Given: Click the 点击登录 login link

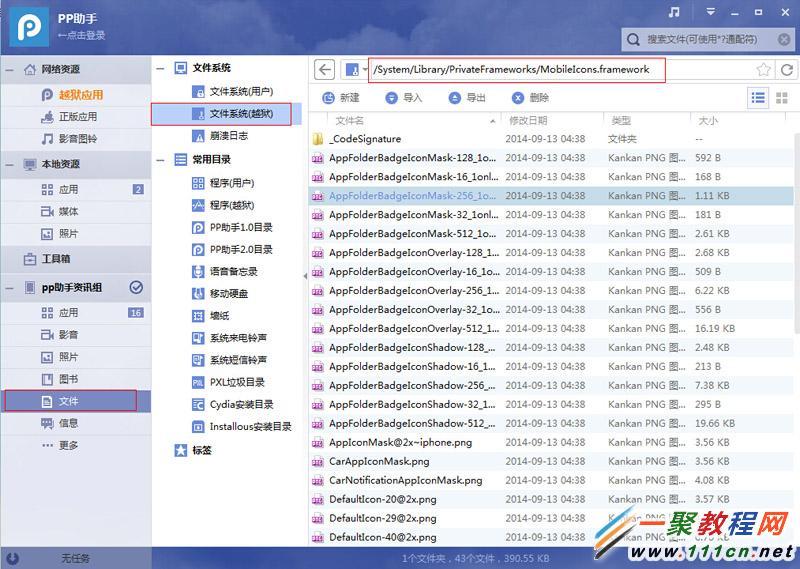Looking at the screenshot, I should coord(82,35).
